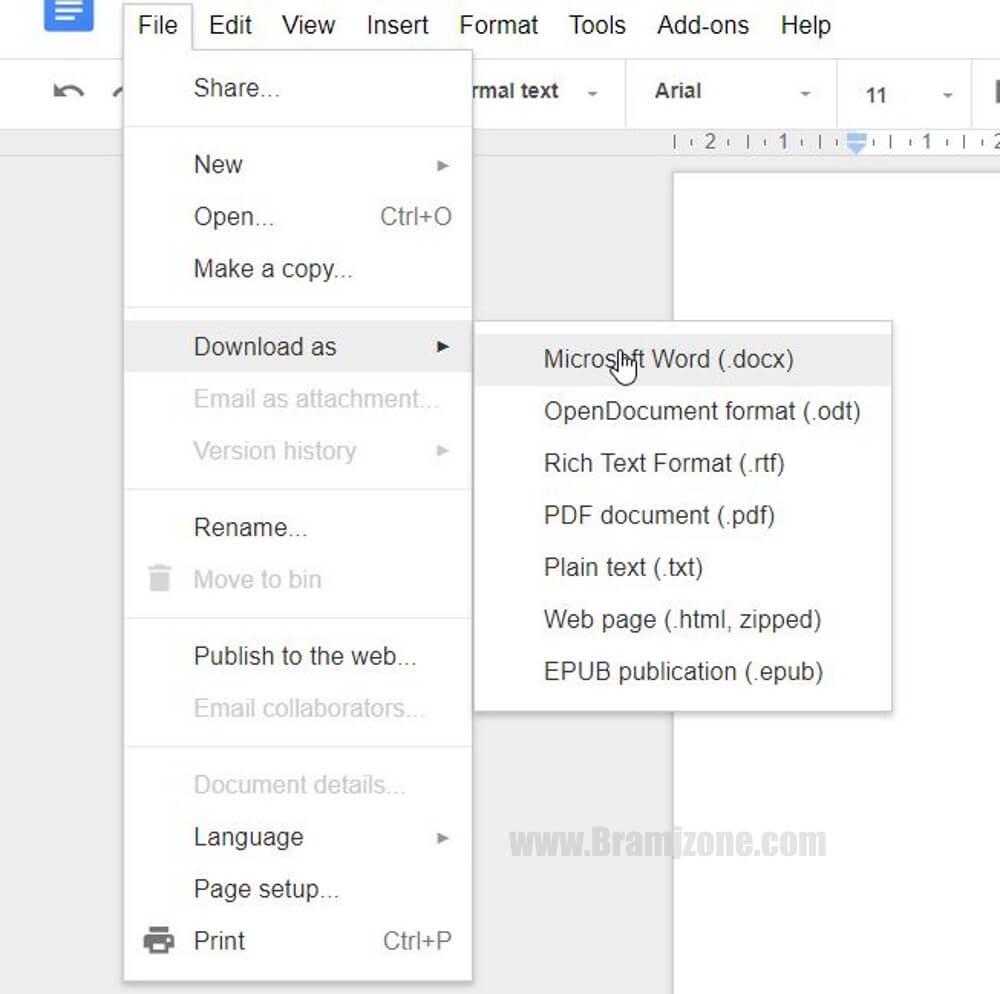The height and width of the screenshot is (994, 1000).
Task: Download as PDF document (.pdf)
Action: tap(682, 515)
